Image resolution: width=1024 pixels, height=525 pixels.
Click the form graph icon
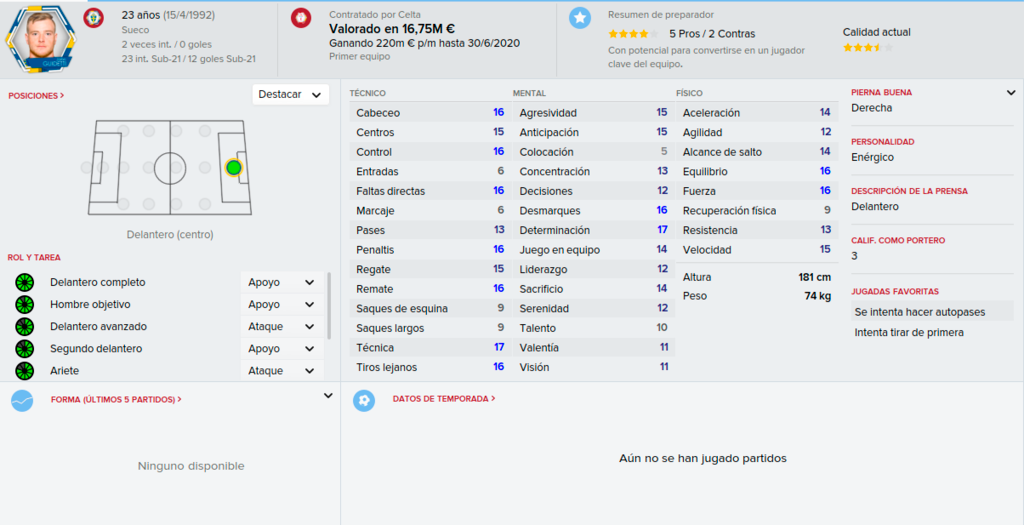22,400
